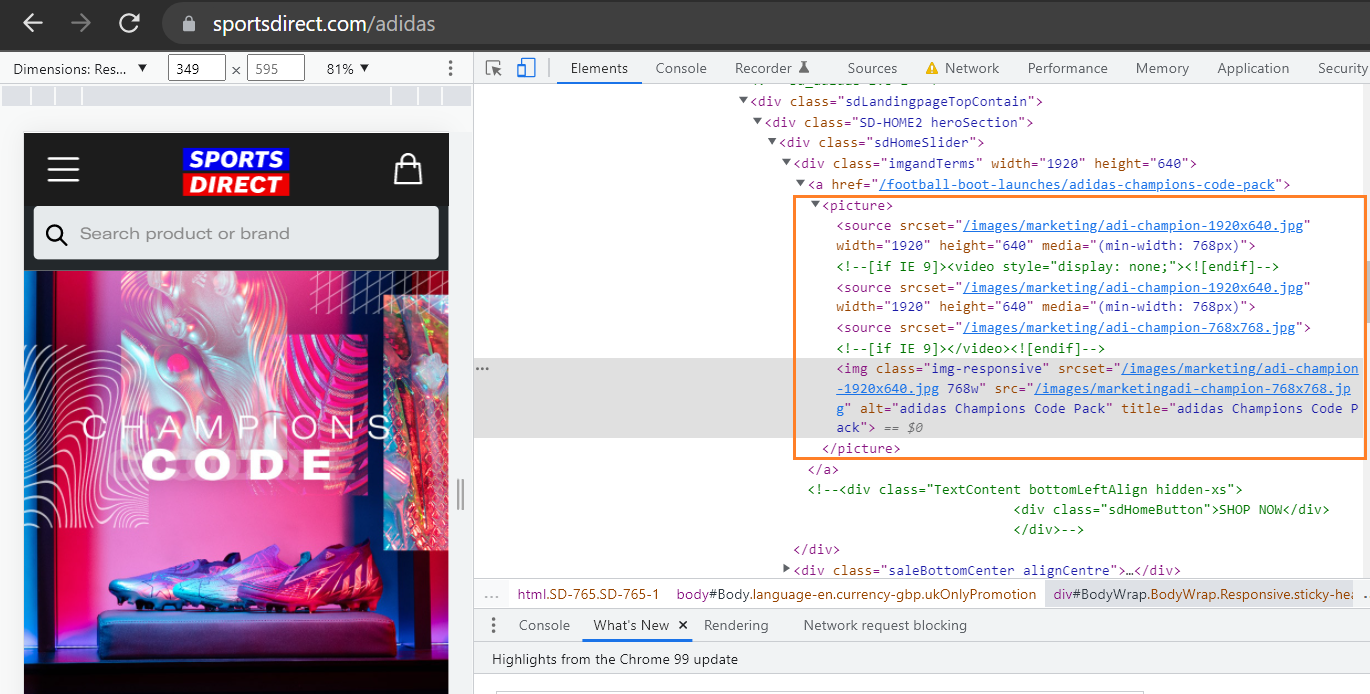The image size is (1370, 694).
Task: Open device toolbar three-dot menu
Action: pos(450,68)
